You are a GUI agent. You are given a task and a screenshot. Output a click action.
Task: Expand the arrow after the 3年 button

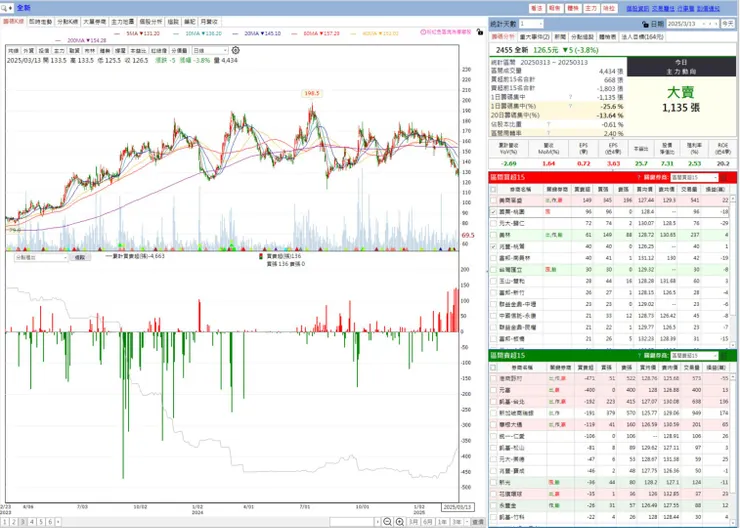(x=467, y=522)
